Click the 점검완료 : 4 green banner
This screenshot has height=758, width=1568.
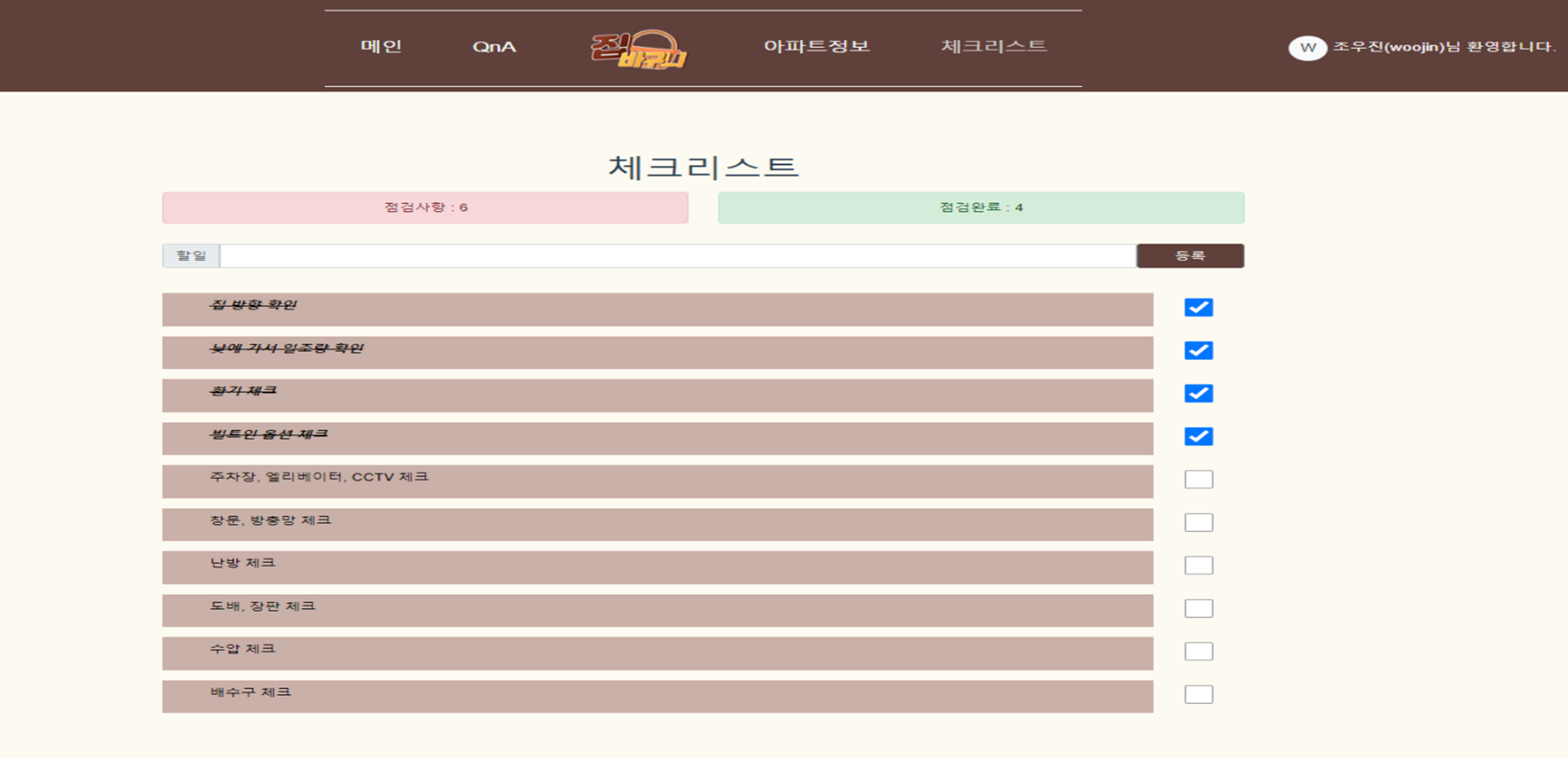tap(981, 208)
